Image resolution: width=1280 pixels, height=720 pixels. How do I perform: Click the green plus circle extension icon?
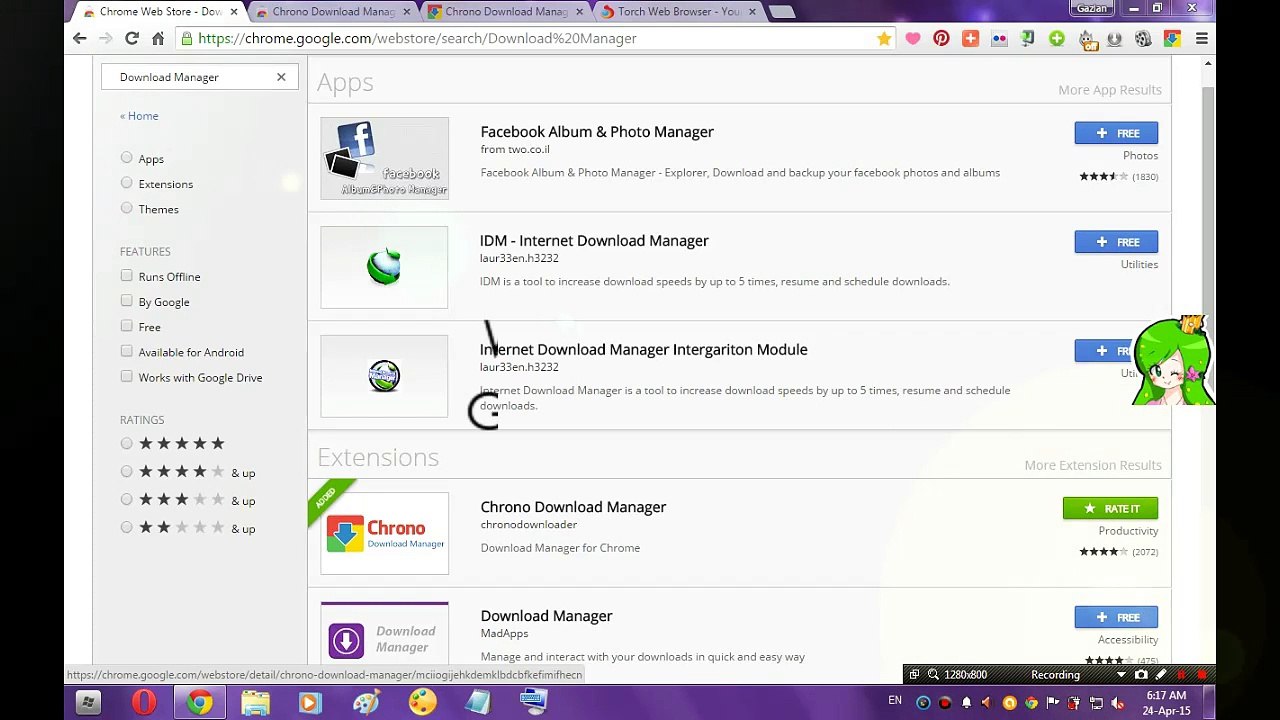point(1057,38)
